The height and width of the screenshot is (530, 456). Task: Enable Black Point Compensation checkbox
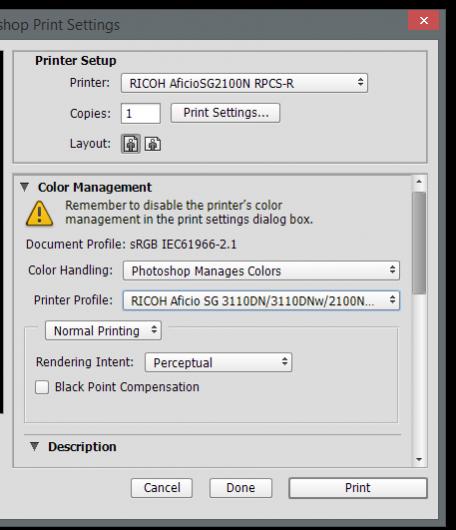coord(42,387)
